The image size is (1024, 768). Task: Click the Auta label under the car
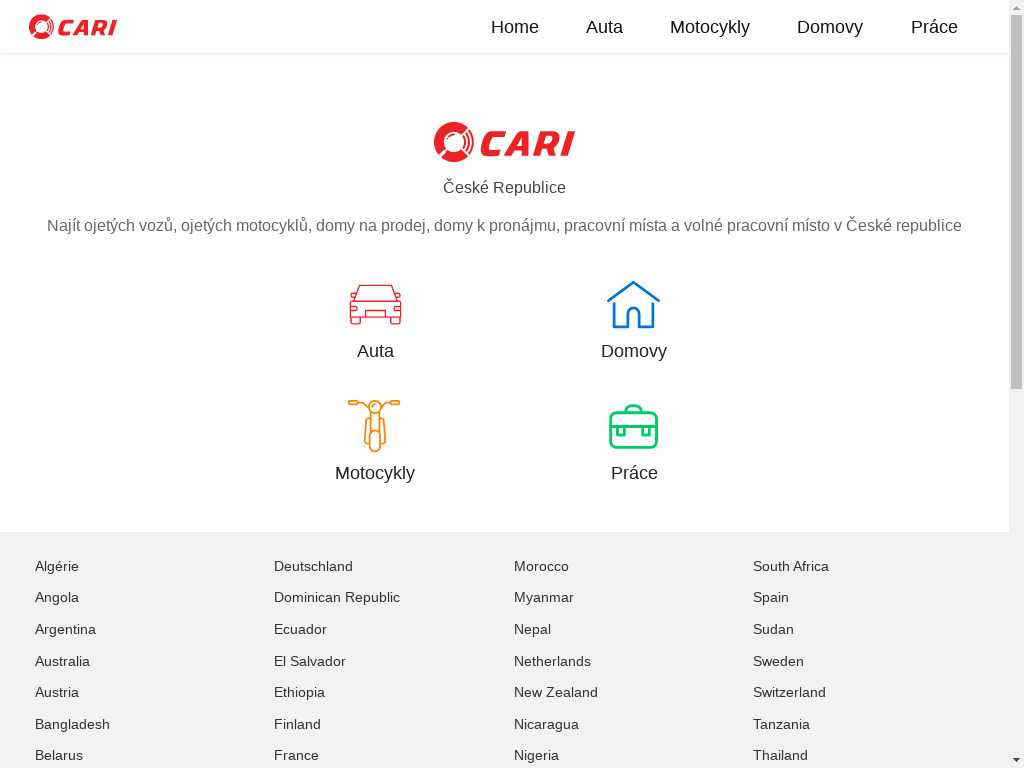point(375,351)
